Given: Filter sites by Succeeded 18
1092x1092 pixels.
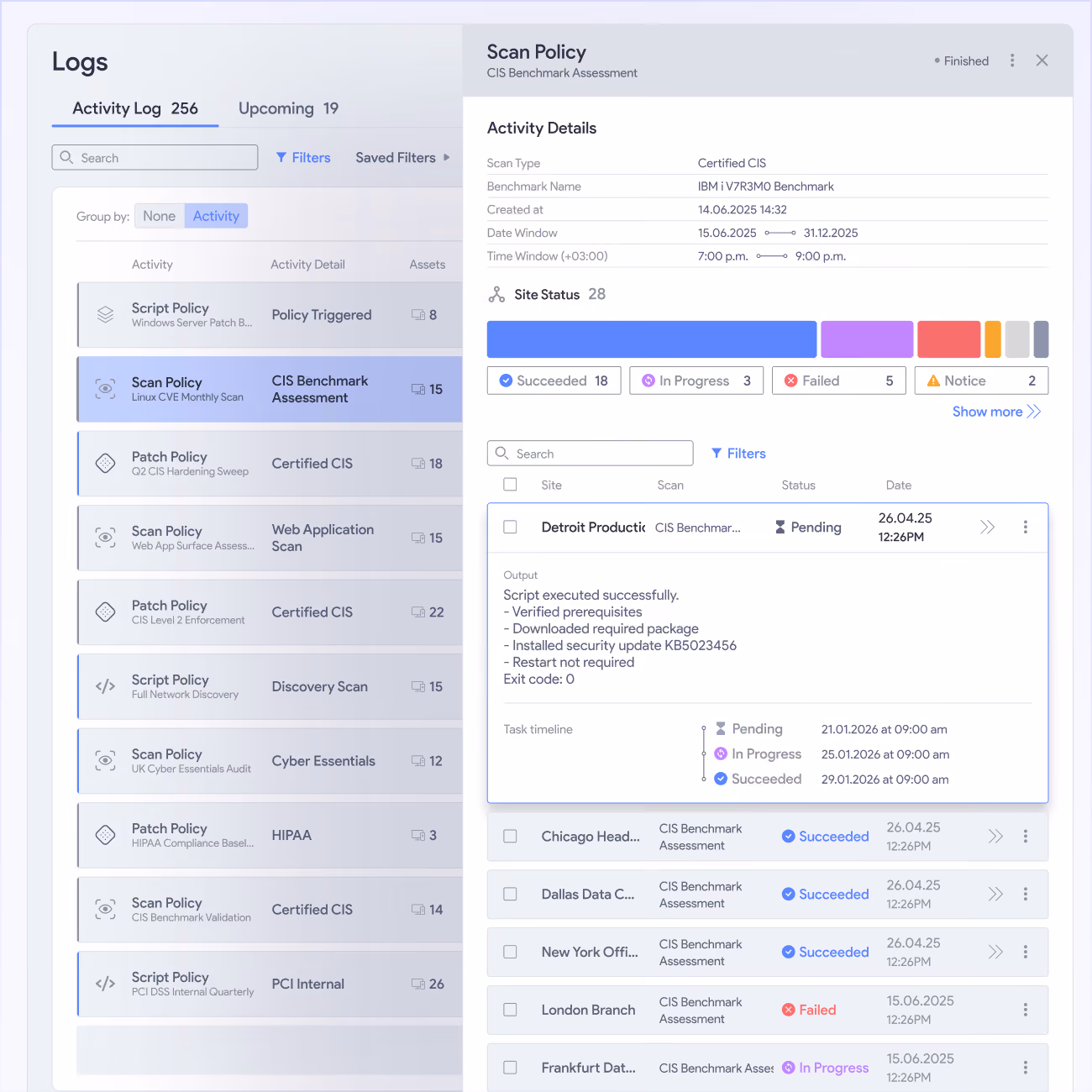Looking at the screenshot, I should tap(554, 381).
